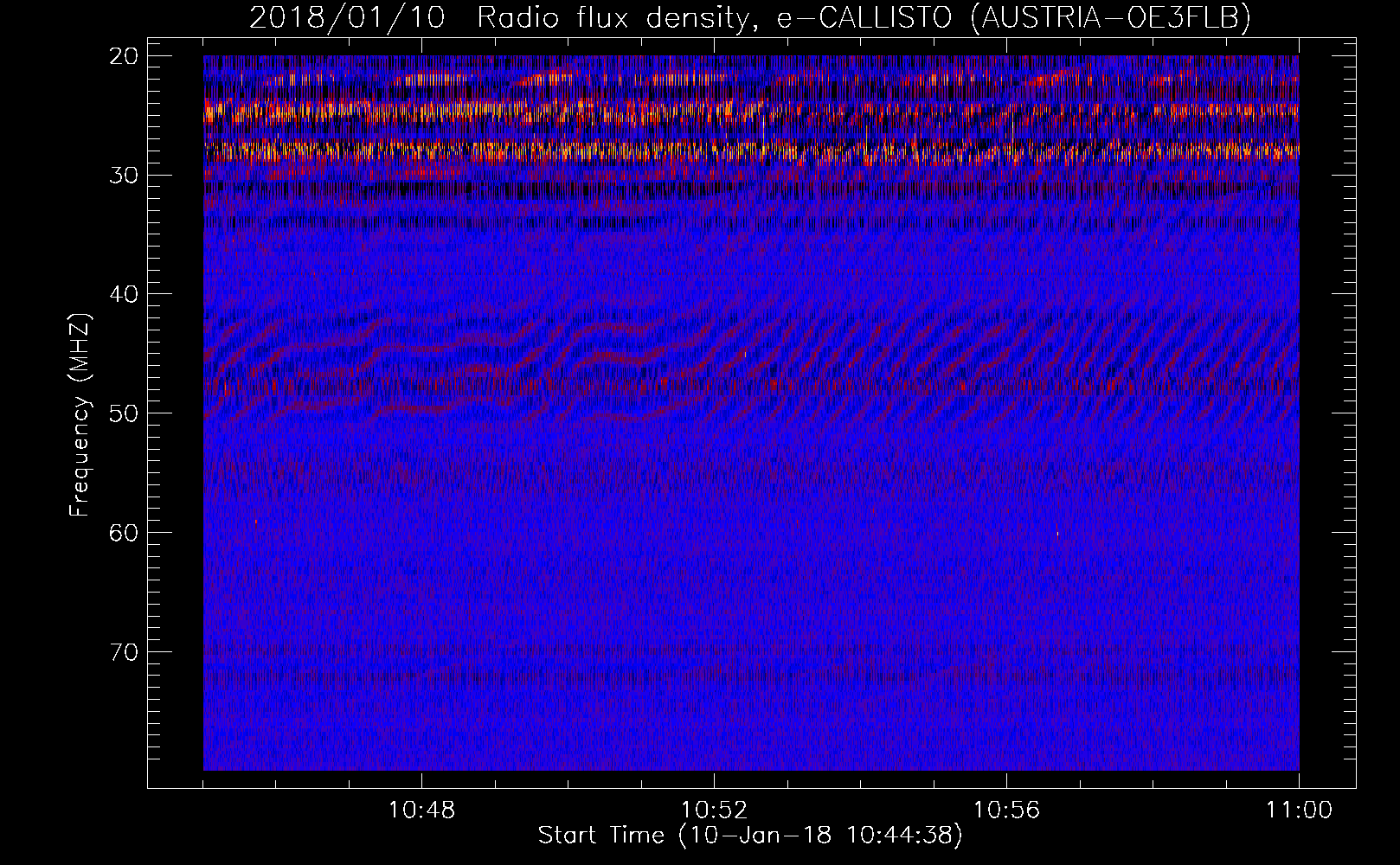The height and width of the screenshot is (865, 1400).
Task: Click the 50 frequency tick label
Action: click(x=125, y=413)
